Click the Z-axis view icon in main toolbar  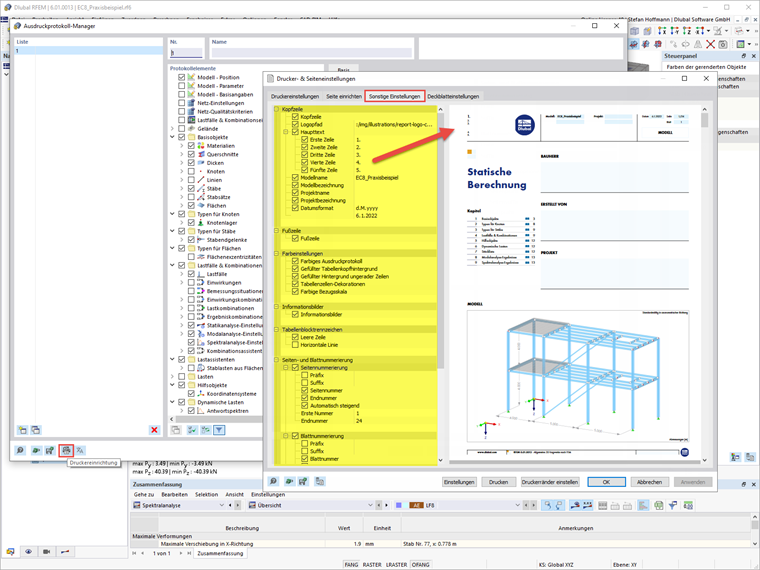point(687,31)
